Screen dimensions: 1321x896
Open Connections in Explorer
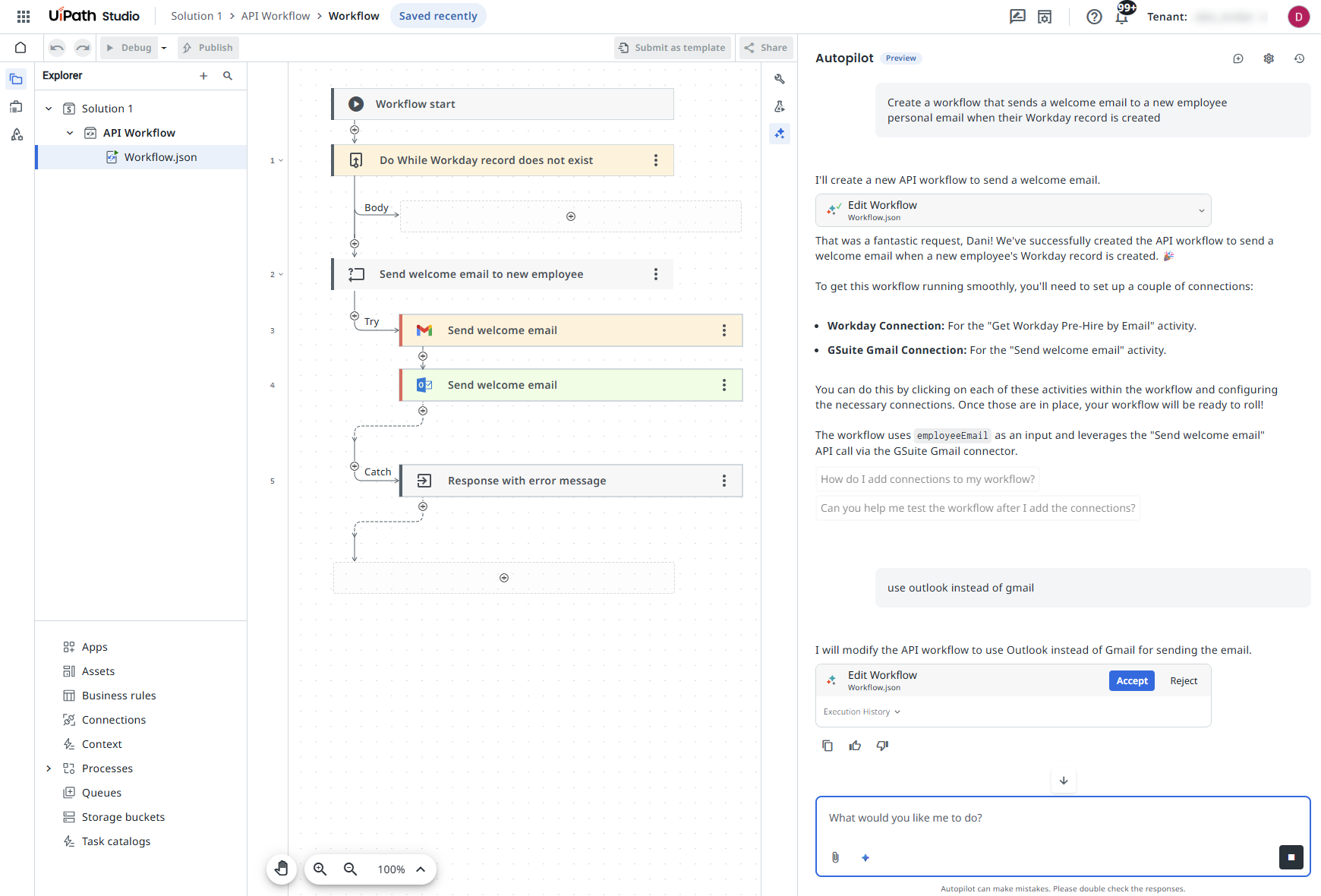114,720
